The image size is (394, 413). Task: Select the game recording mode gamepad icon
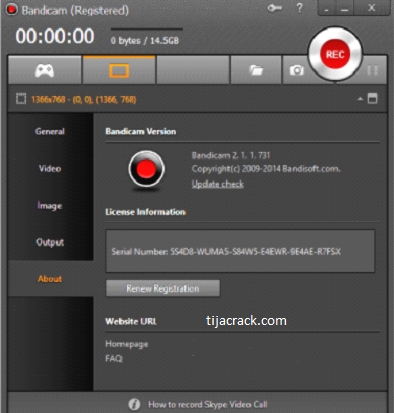tap(44, 70)
